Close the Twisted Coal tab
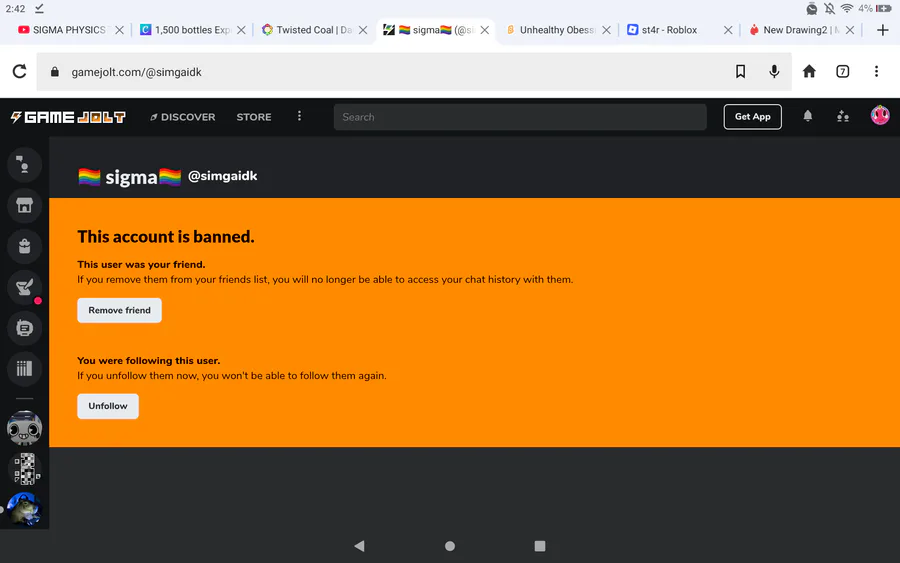The height and width of the screenshot is (563, 900). click(x=363, y=30)
